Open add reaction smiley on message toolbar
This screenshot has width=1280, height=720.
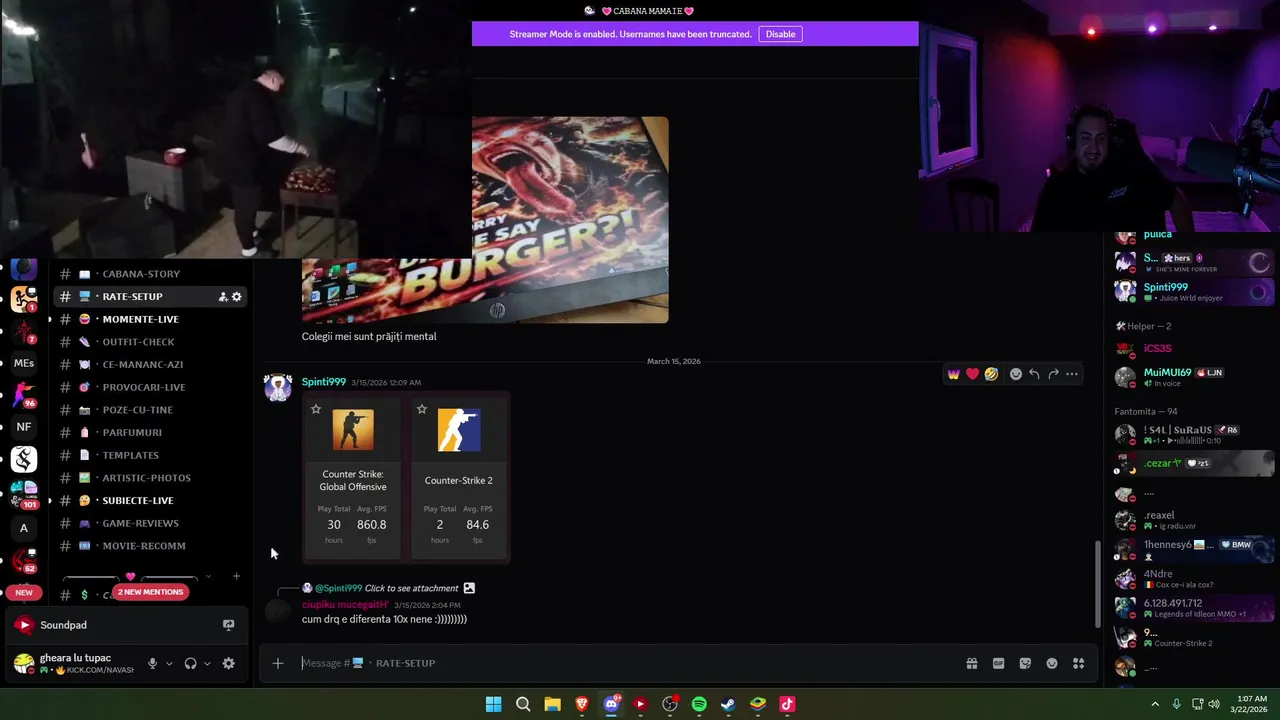click(1016, 374)
